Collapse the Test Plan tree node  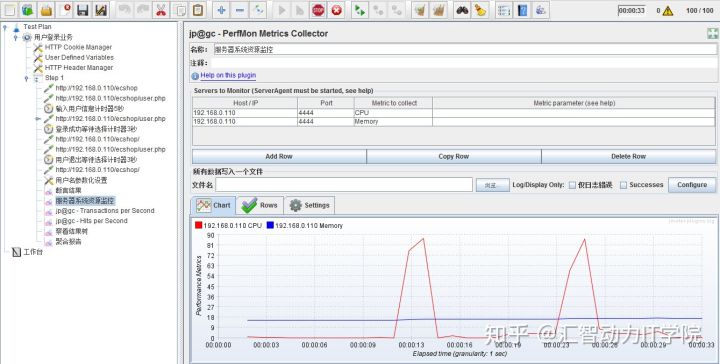click(x=5, y=27)
